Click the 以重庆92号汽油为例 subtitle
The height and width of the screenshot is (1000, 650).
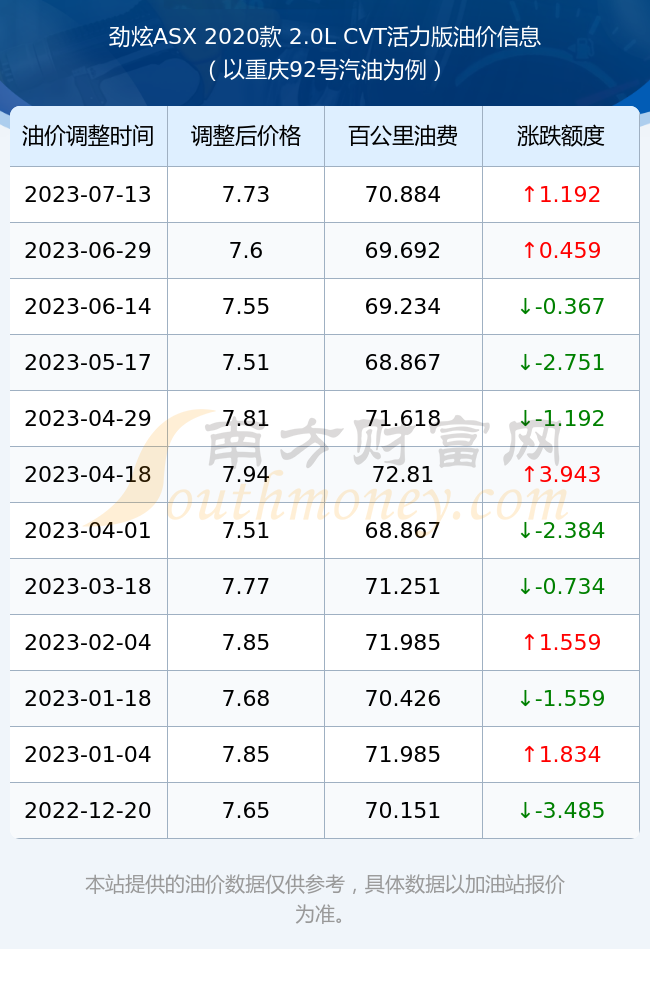(325, 70)
